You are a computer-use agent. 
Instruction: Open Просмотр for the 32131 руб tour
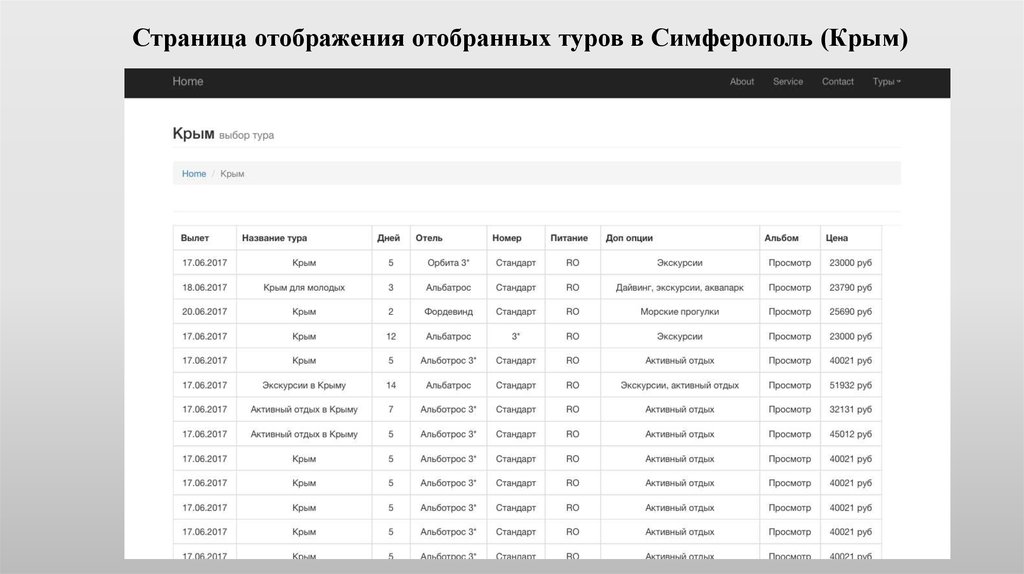789,409
